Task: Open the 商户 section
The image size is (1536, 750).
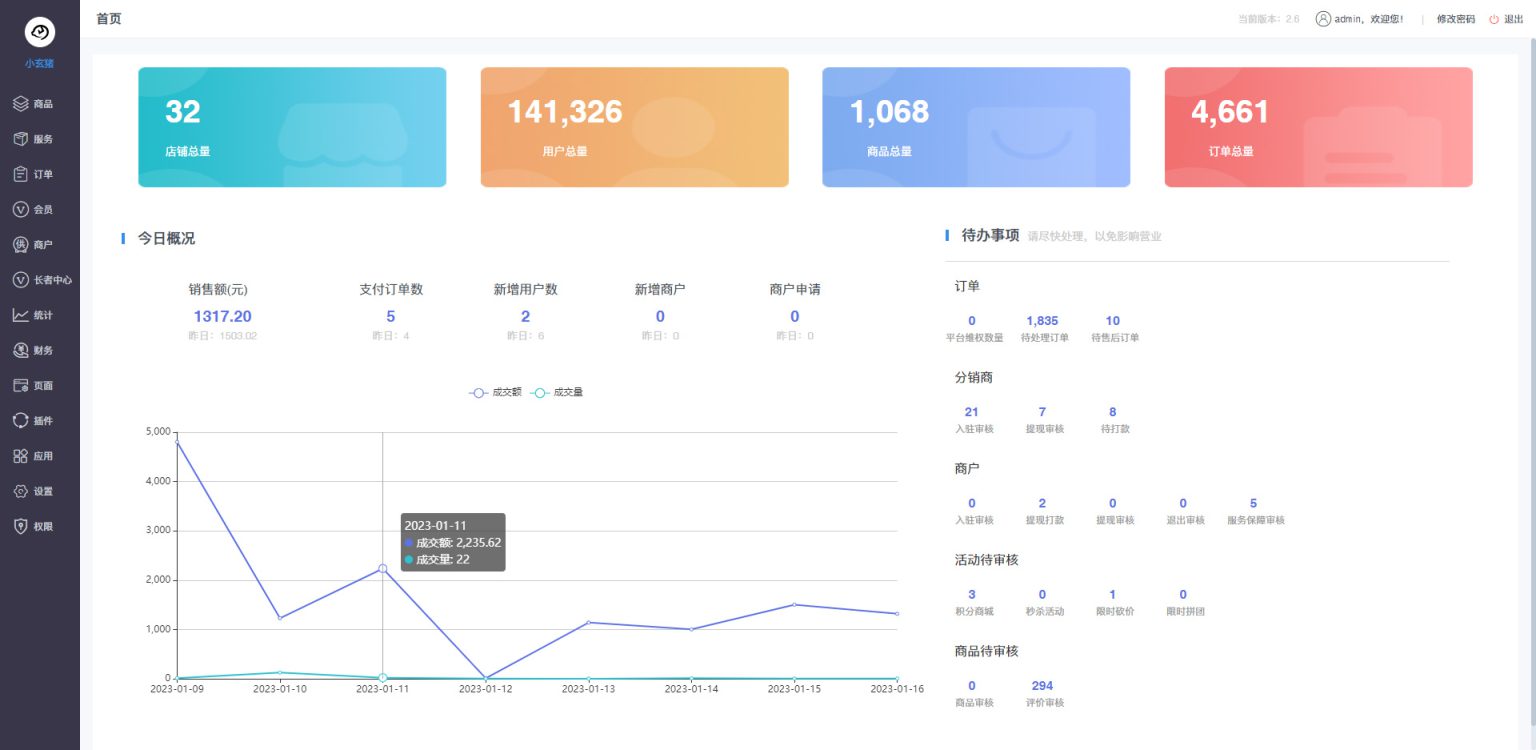Action: pyautogui.click(x=40, y=244)
